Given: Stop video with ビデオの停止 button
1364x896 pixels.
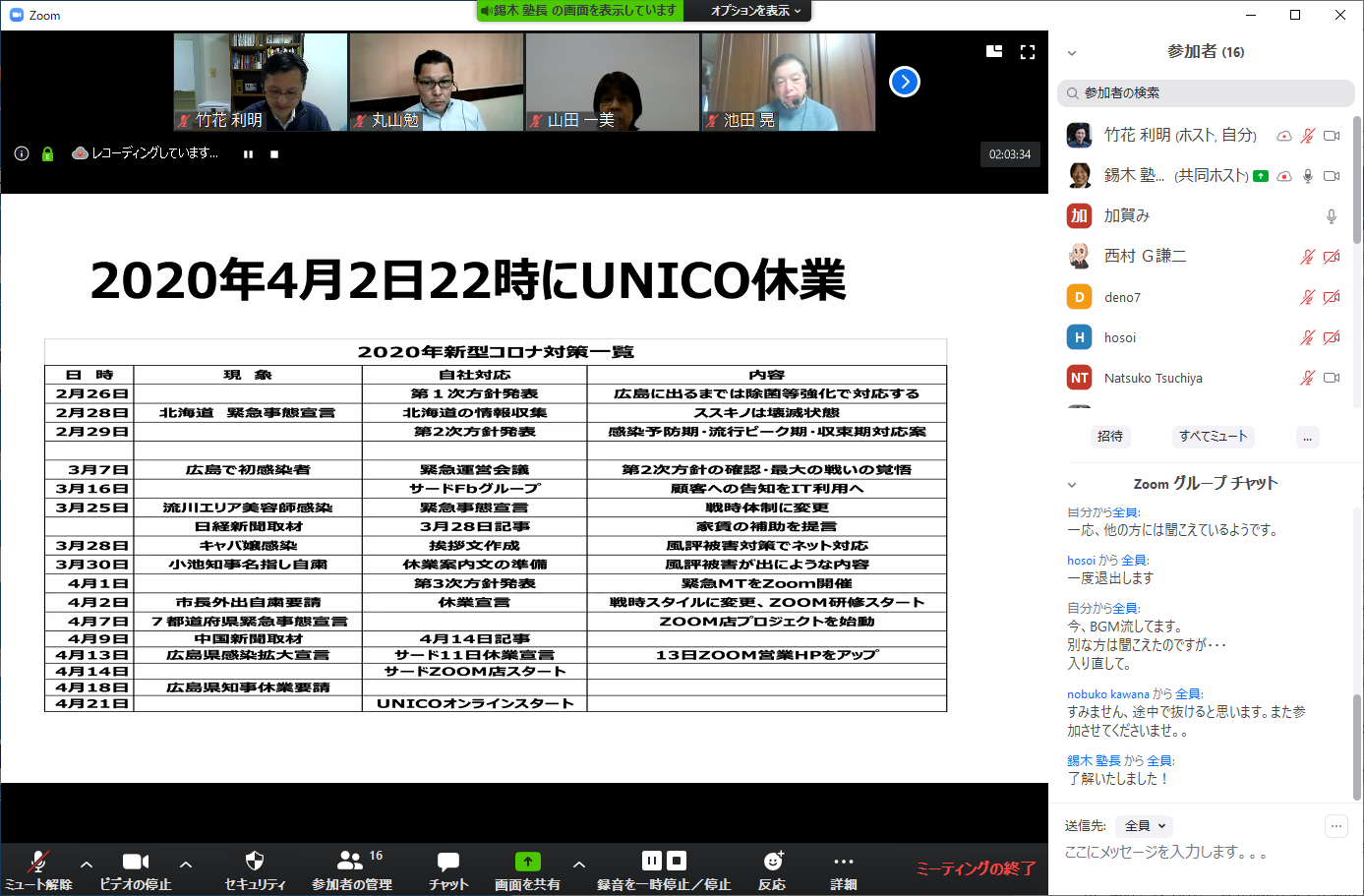Looking at the screenshot, I should pyautogui.click(x=136, y=869).
